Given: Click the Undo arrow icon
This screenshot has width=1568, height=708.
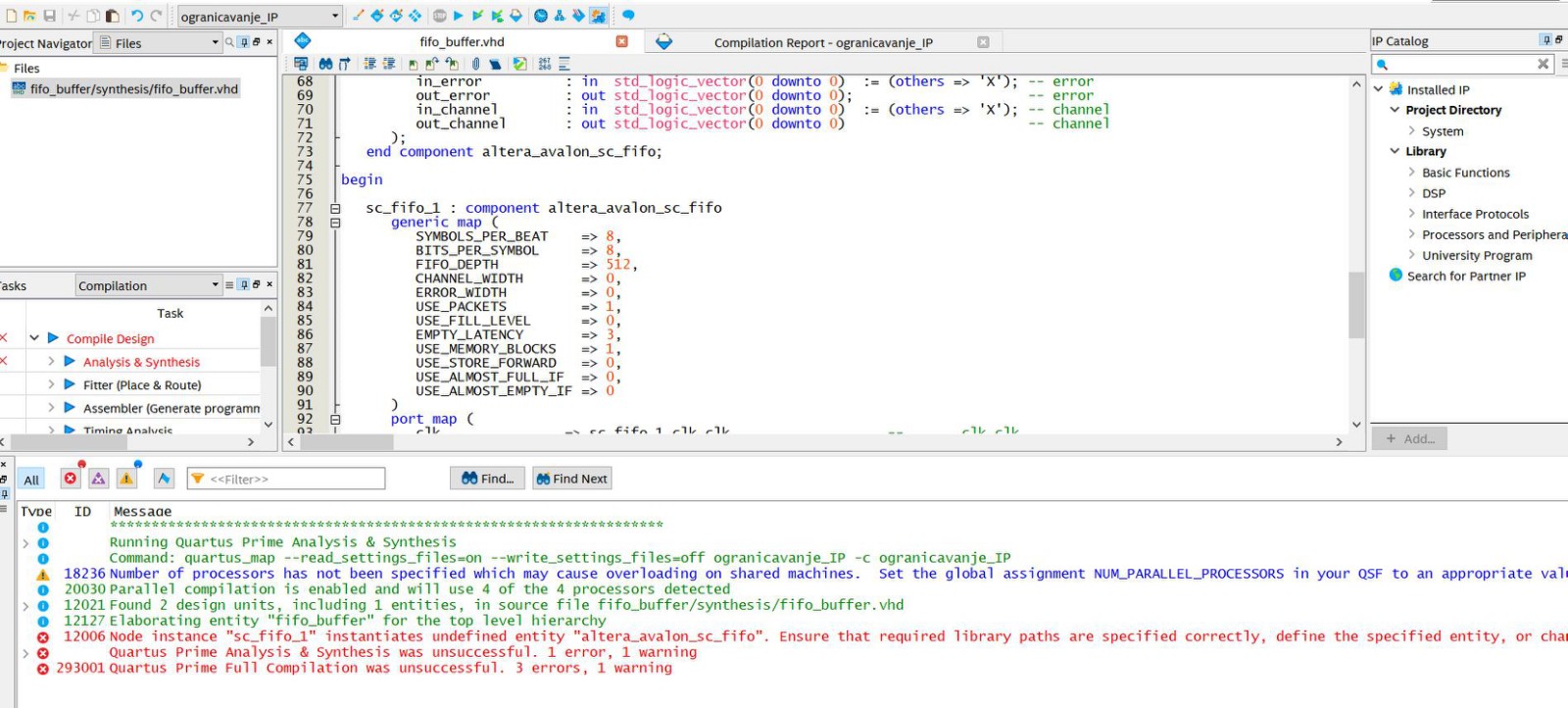Looking at the screenshot, I should pos(137,16).
